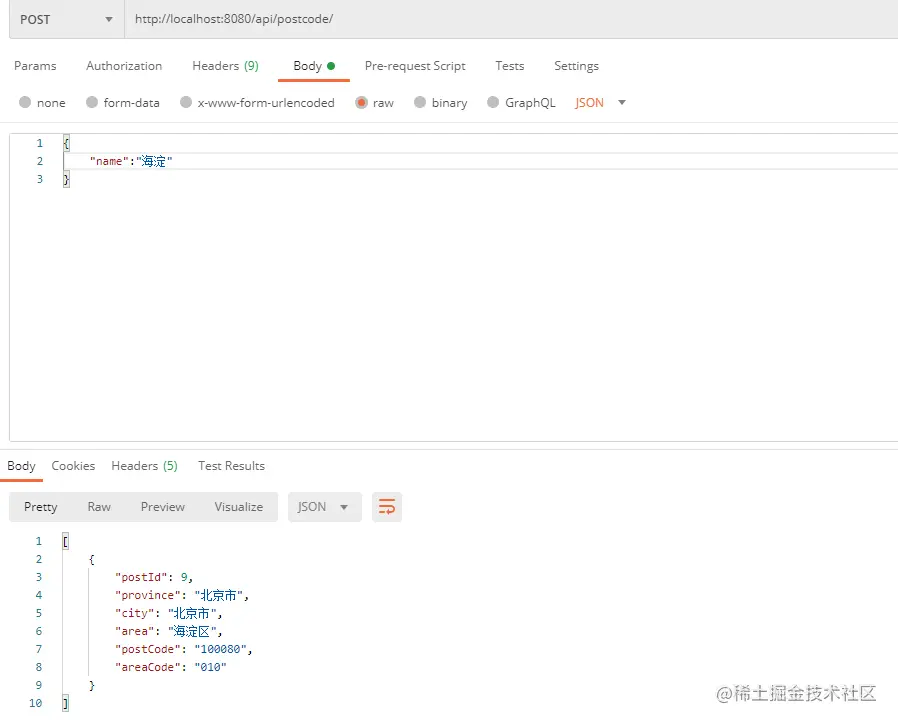898x725 pixels.
Task: Click the closing bracket on response line 10
Action: tap(65, 703)
